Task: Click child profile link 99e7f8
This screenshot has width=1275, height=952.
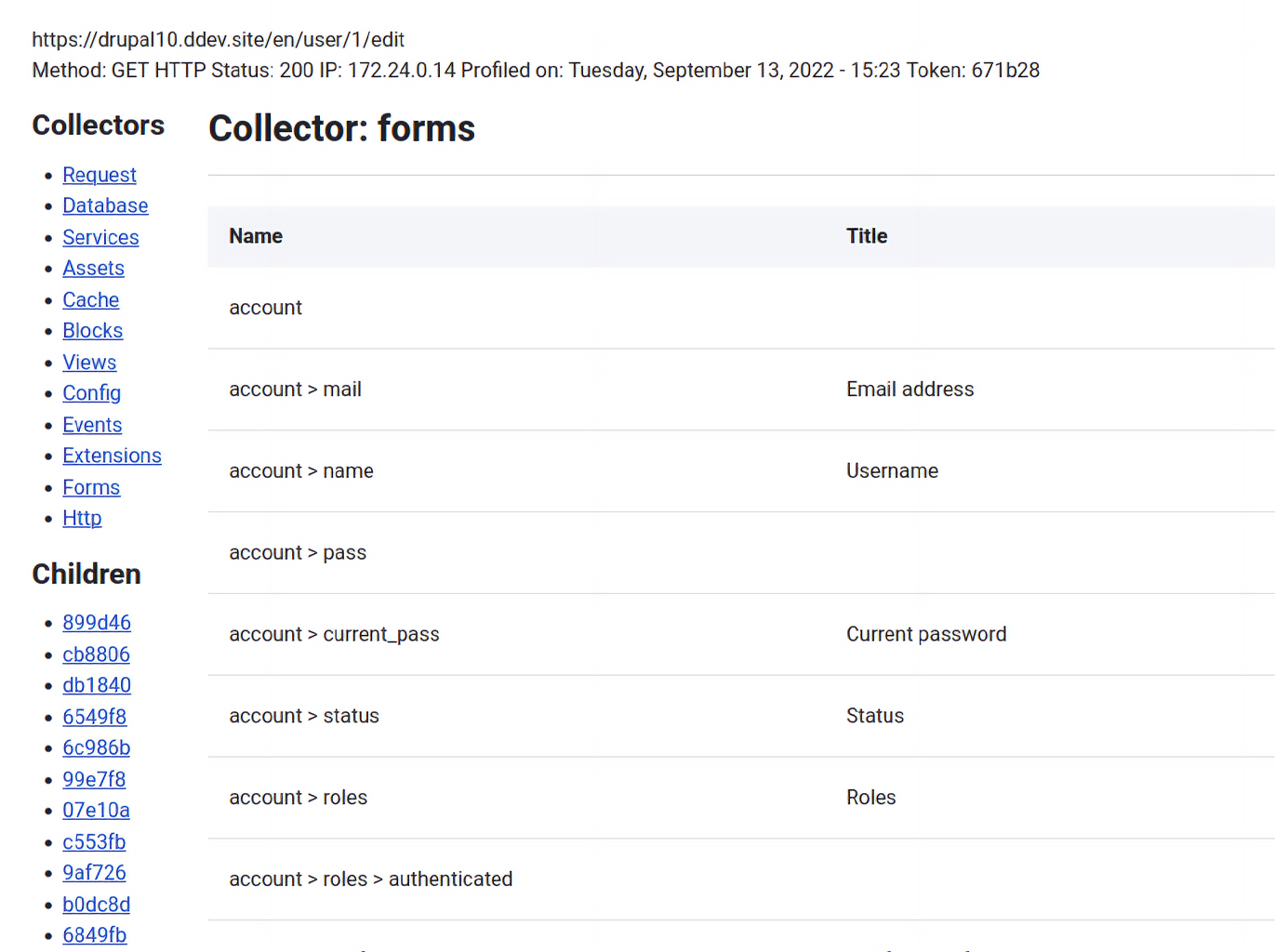Action: click(94, 779)
